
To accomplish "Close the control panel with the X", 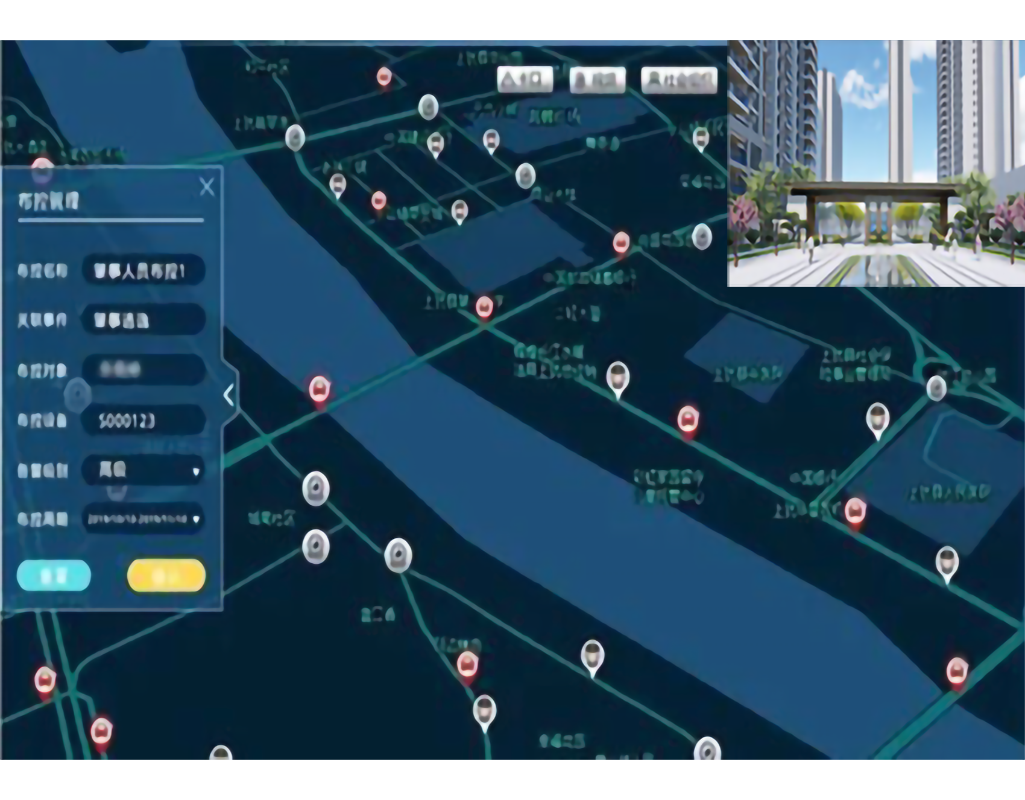I will (207, 187).
